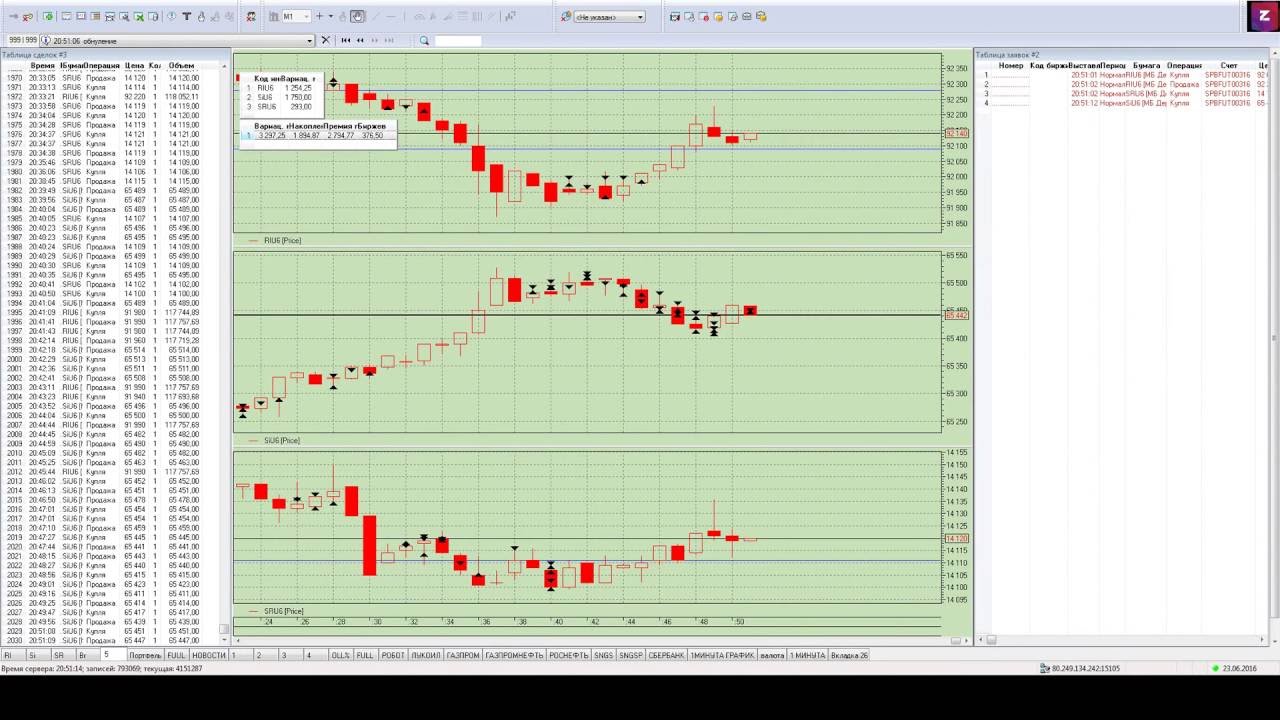Select order row 1 timed 20:51:01
This screenshot has height=720, width=1280.
(x=1123, y=75)
